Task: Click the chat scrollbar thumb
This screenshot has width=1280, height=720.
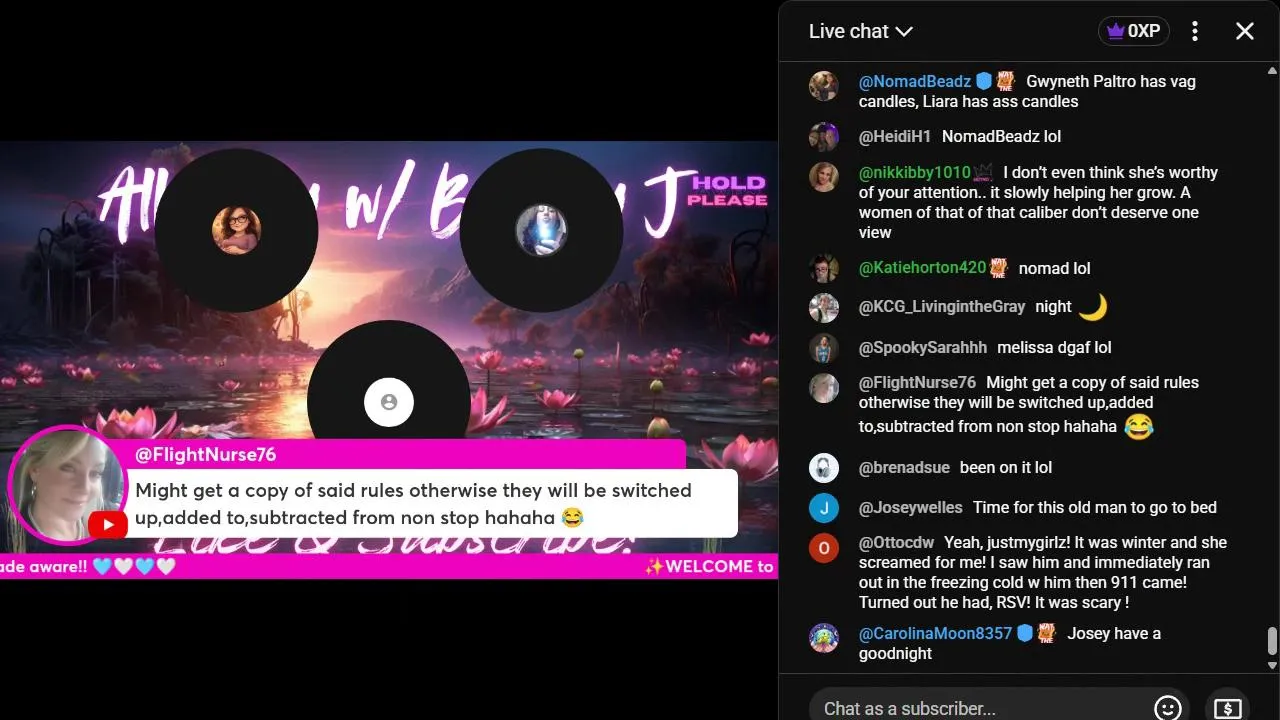Action: [1272, 640]
